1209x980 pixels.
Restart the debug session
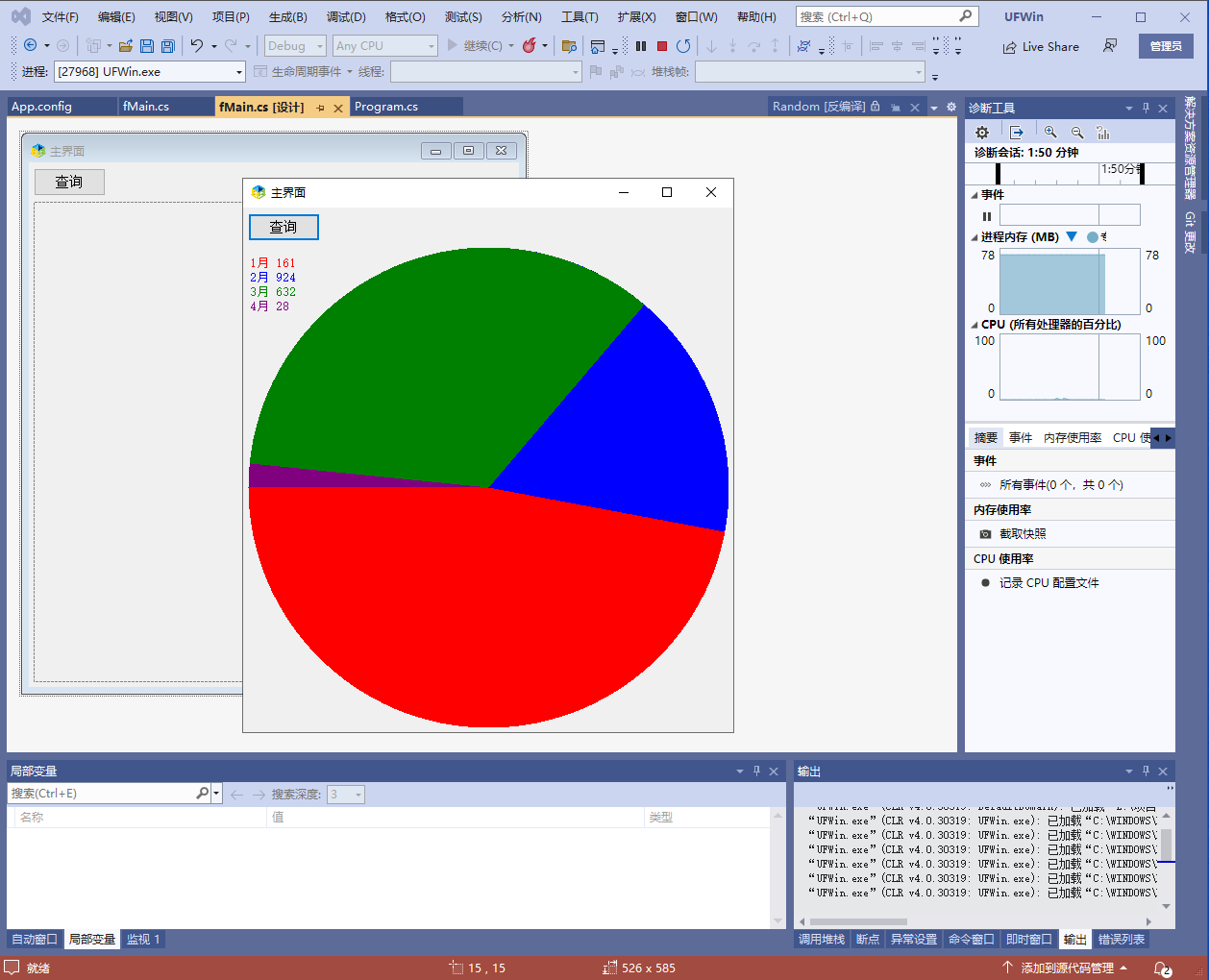(x=683, y=46)
